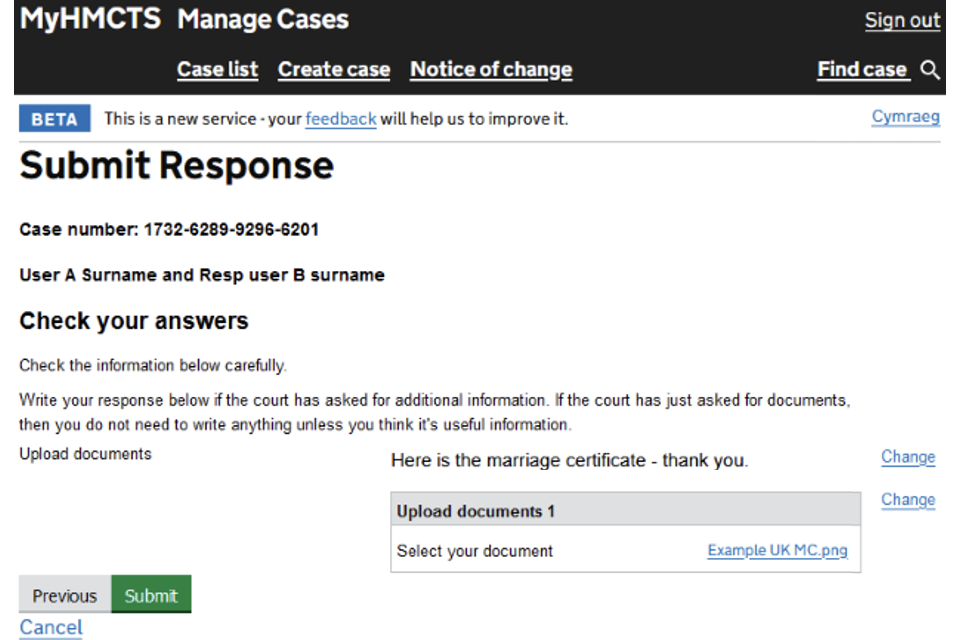Change the Upload documents 1 entry
The height and width of the screenshot is (640, 960).
(x=907, y=500)
